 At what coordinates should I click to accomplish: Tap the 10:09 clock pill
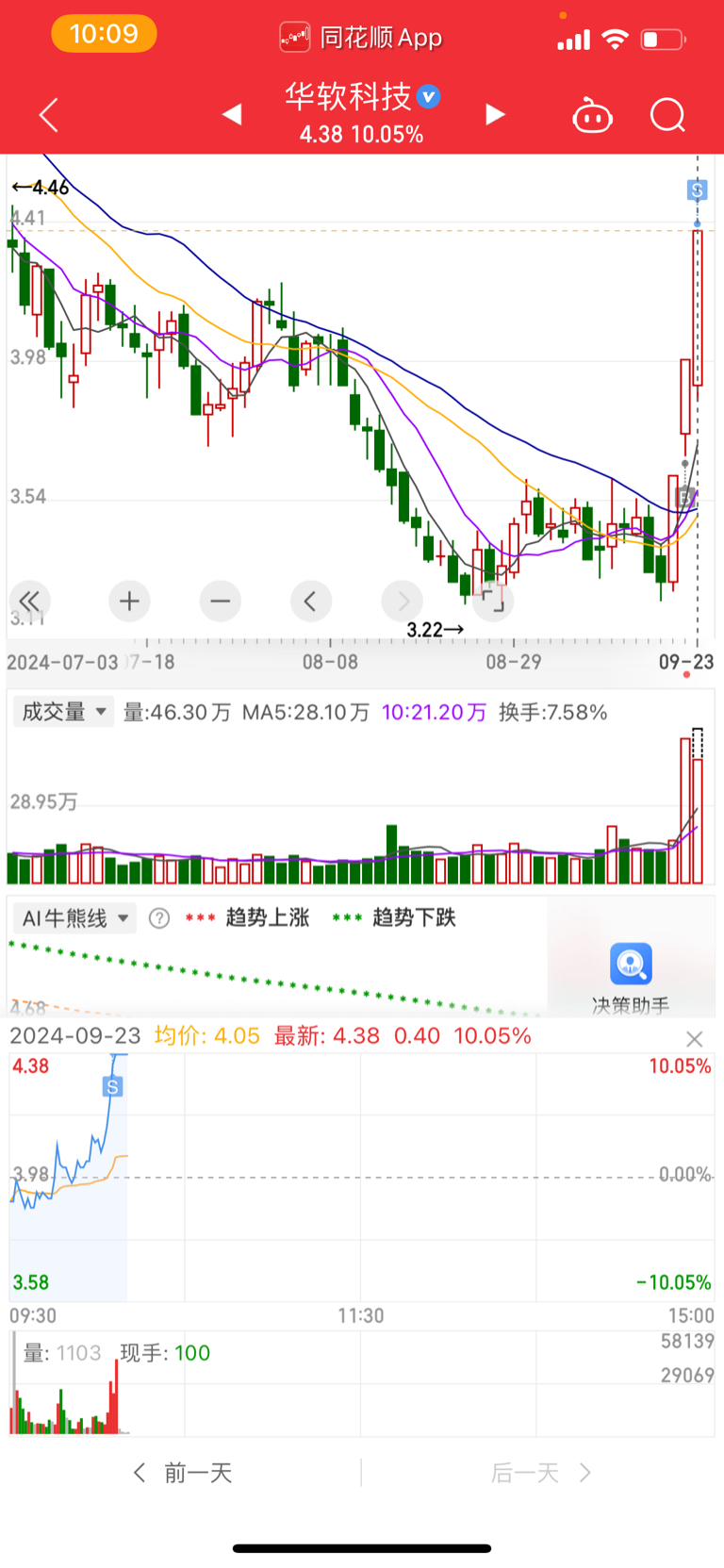point(104,34)
